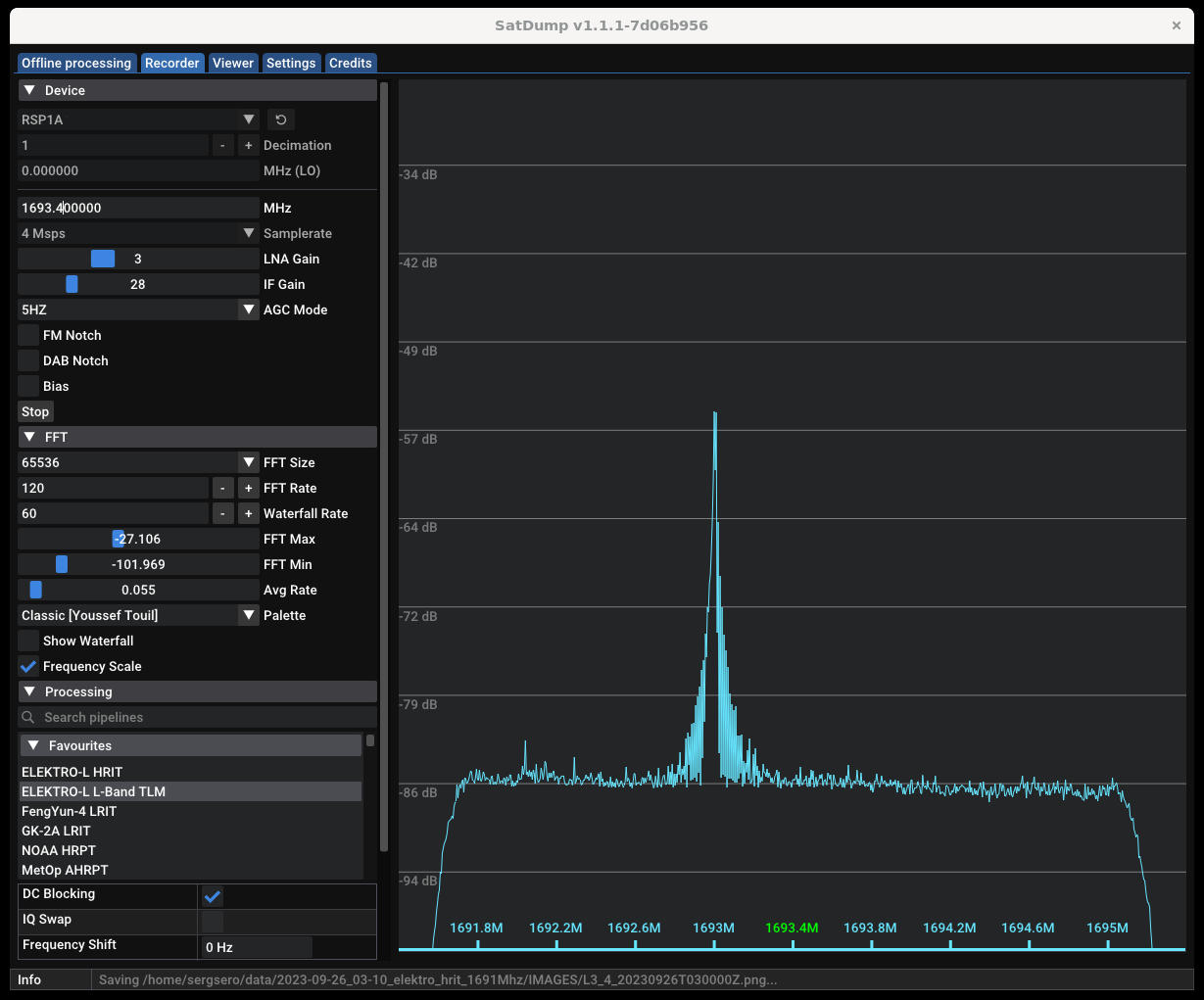
Task: Increase the FFT Rate with its plus icon
Action: (248, 487)
